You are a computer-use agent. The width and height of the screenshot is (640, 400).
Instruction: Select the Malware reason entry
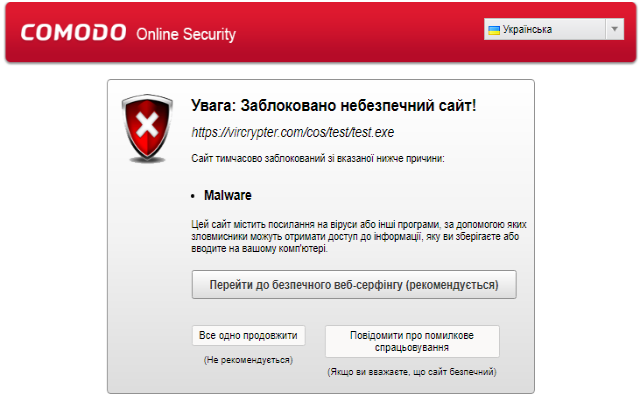(228, 195)
